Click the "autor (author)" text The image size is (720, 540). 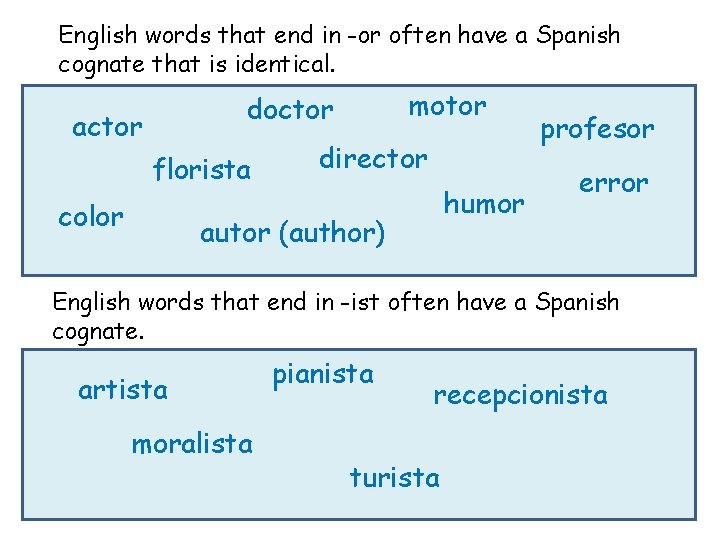292,234
